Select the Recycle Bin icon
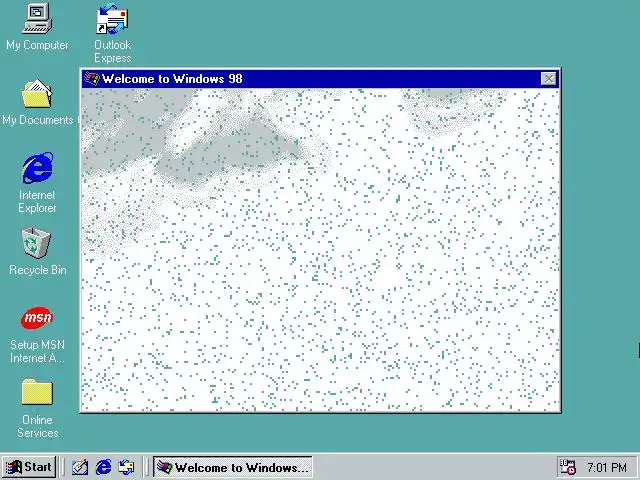The width and height of the screenshot is (640, 480). pos(36,243)
